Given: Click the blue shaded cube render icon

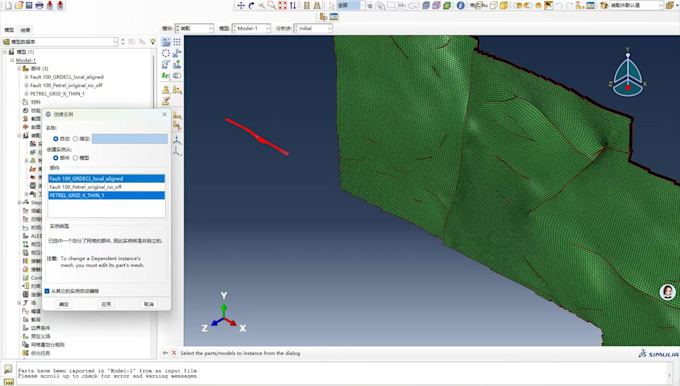Looking at the screenshot, I should [426, 6].
